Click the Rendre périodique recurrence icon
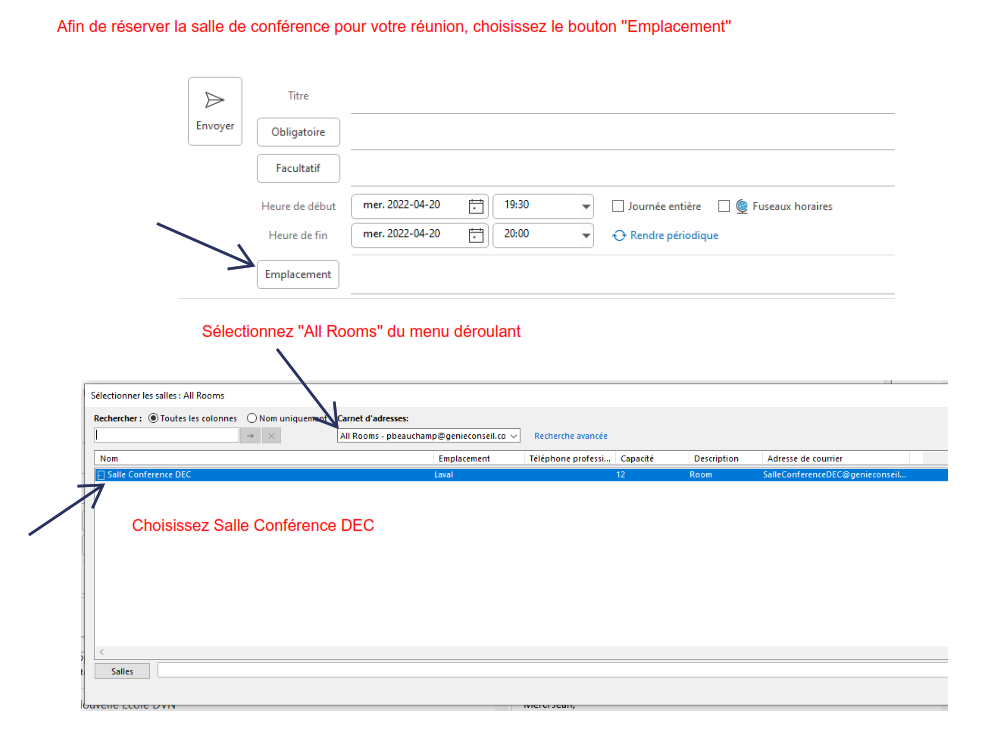 tap(619, 236)
